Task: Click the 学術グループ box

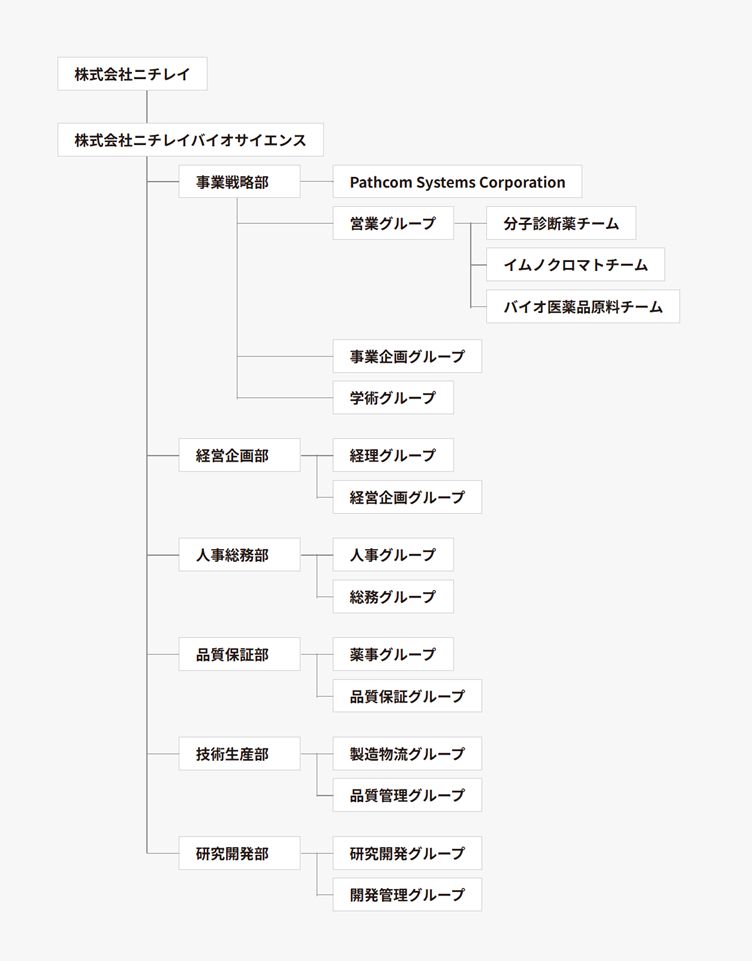Action: (x=393, y=398)
